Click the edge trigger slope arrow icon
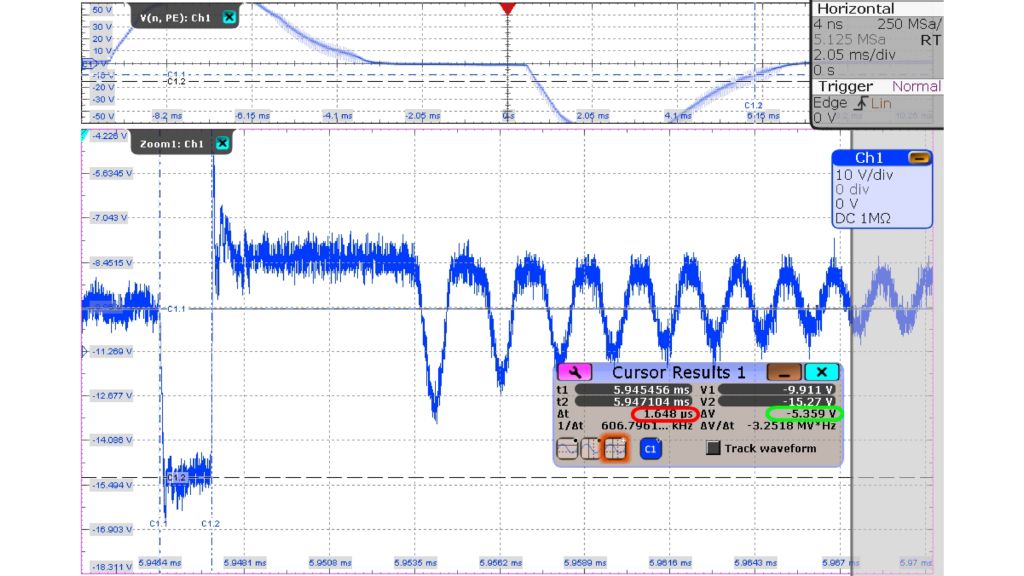1024x576 pixels. coord(862,103)
